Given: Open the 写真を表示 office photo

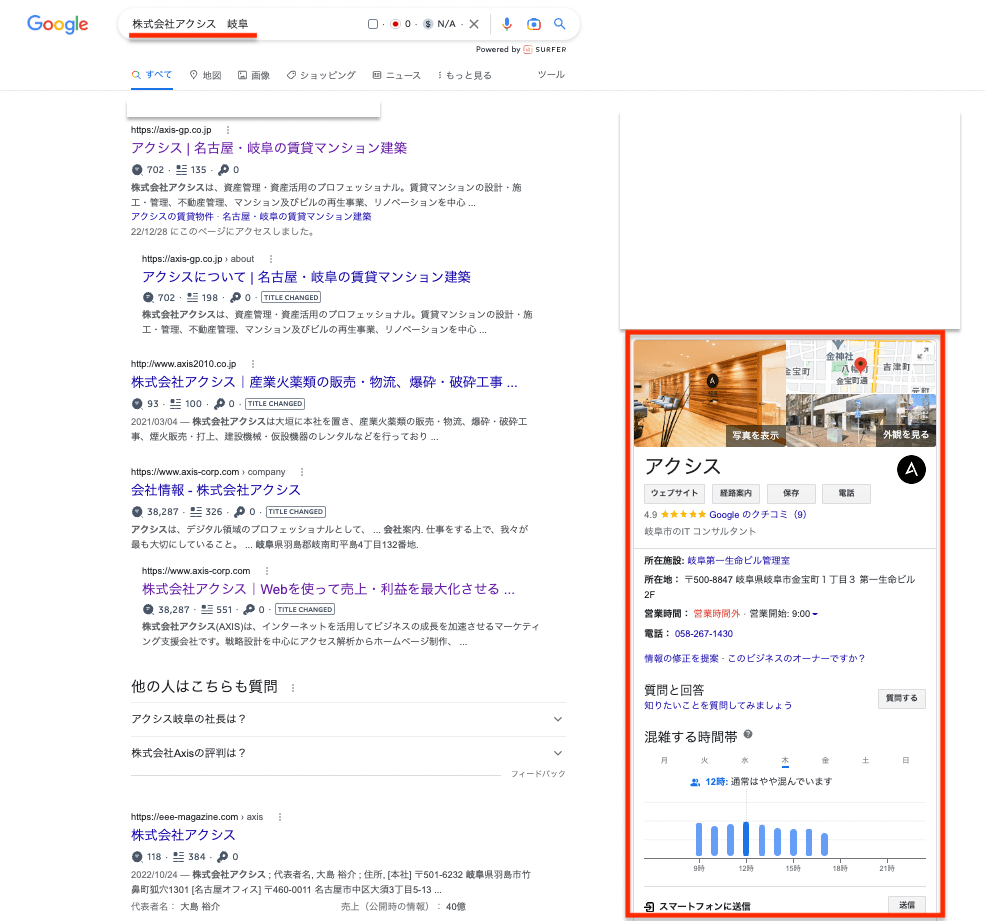Looking at the screenshot, I should (x=710, y=393).
